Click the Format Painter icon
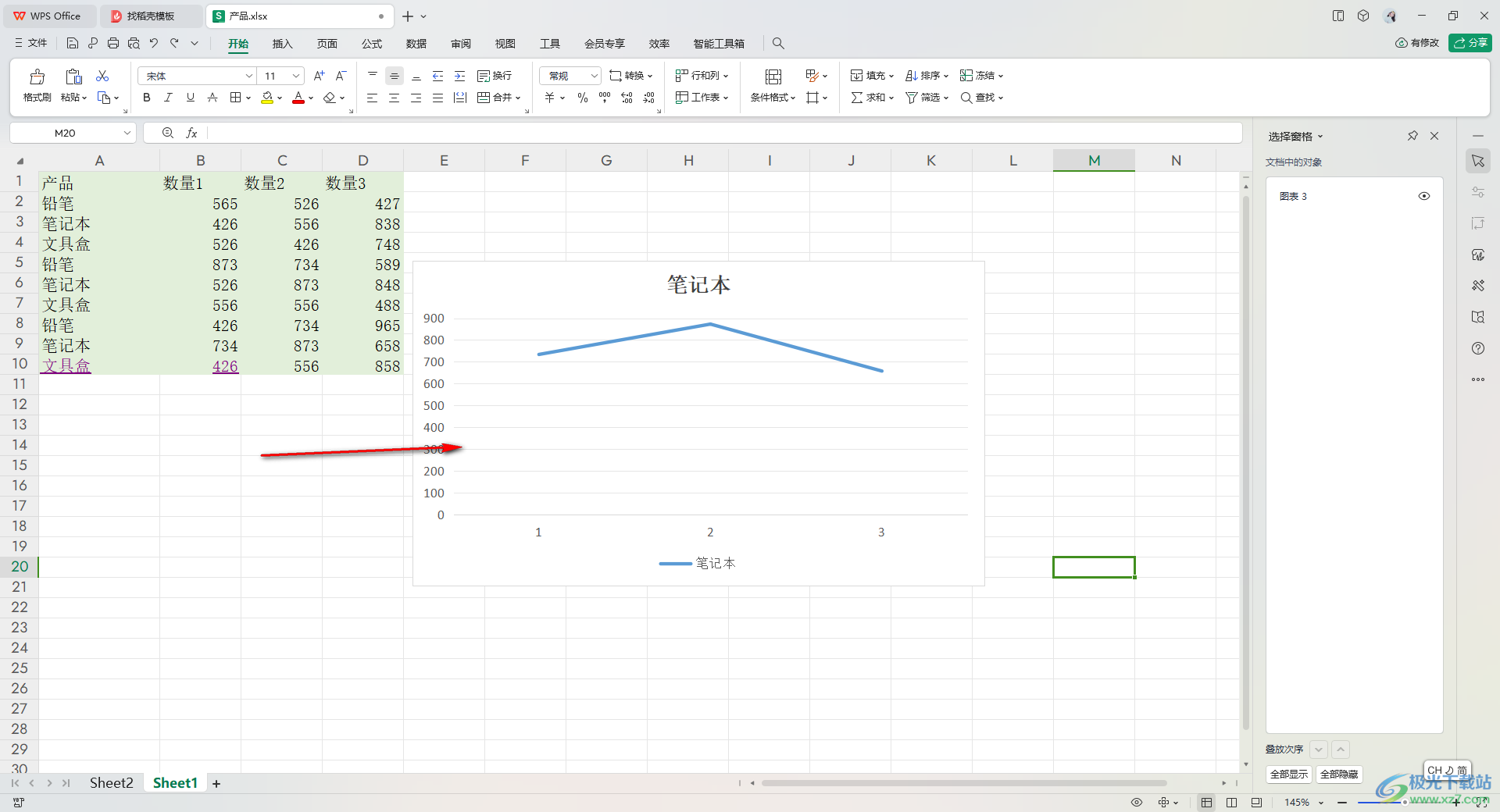This screenshot has height=812, width=1500. pyautogui.click(x=37, y=77)
